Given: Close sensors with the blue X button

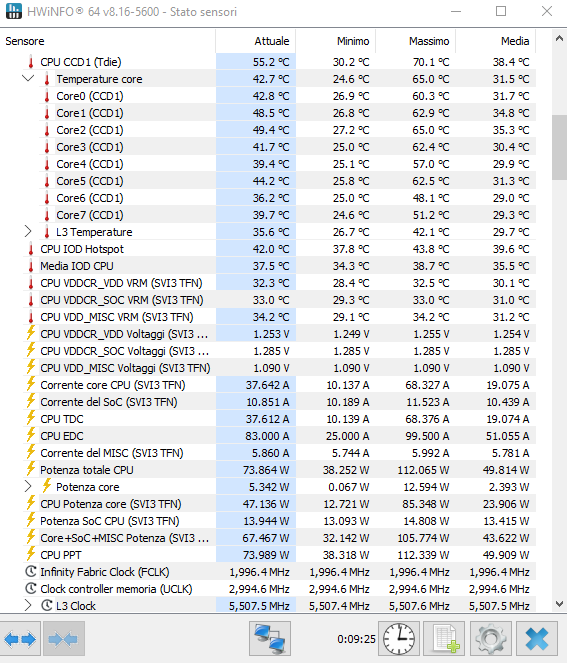Looking at the screenshot, I should tap(537, 638).
